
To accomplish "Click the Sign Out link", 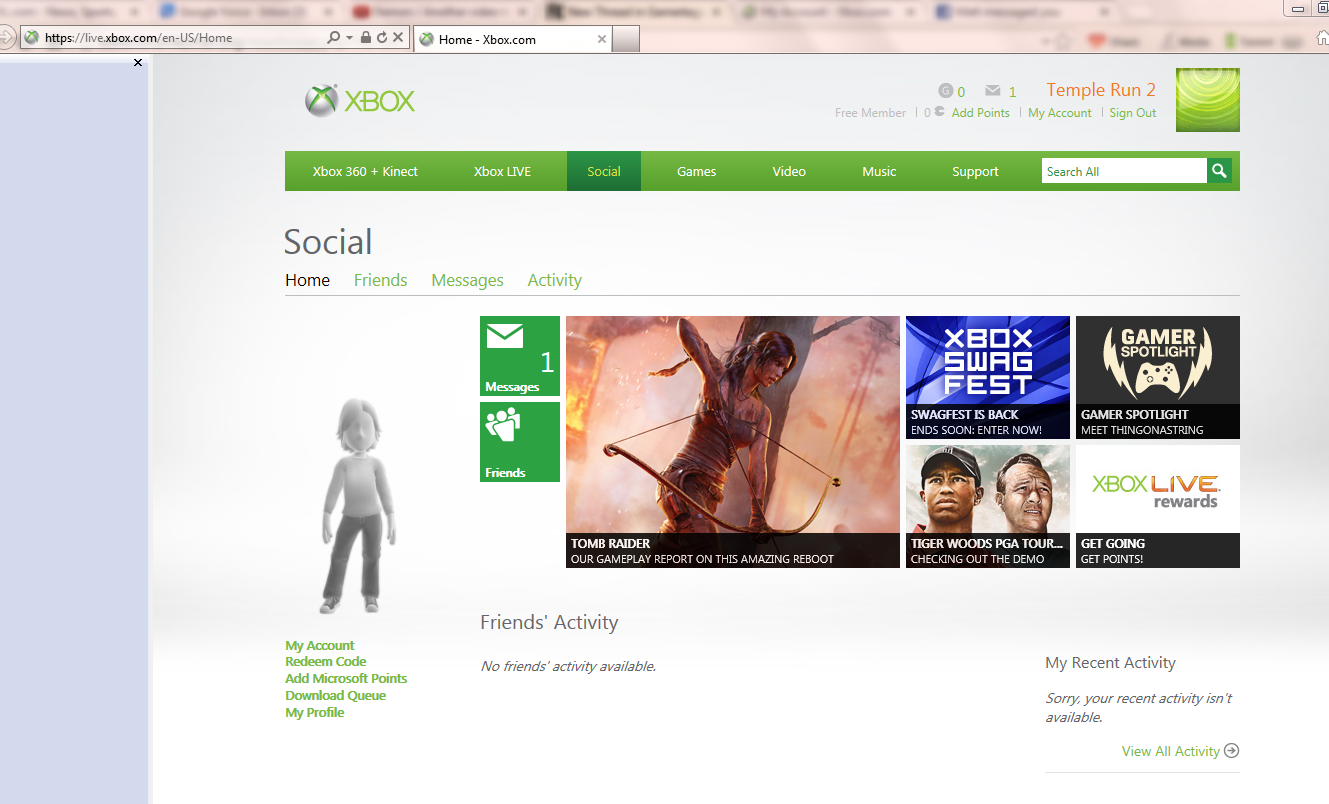I will click(x=1133, y=113).
